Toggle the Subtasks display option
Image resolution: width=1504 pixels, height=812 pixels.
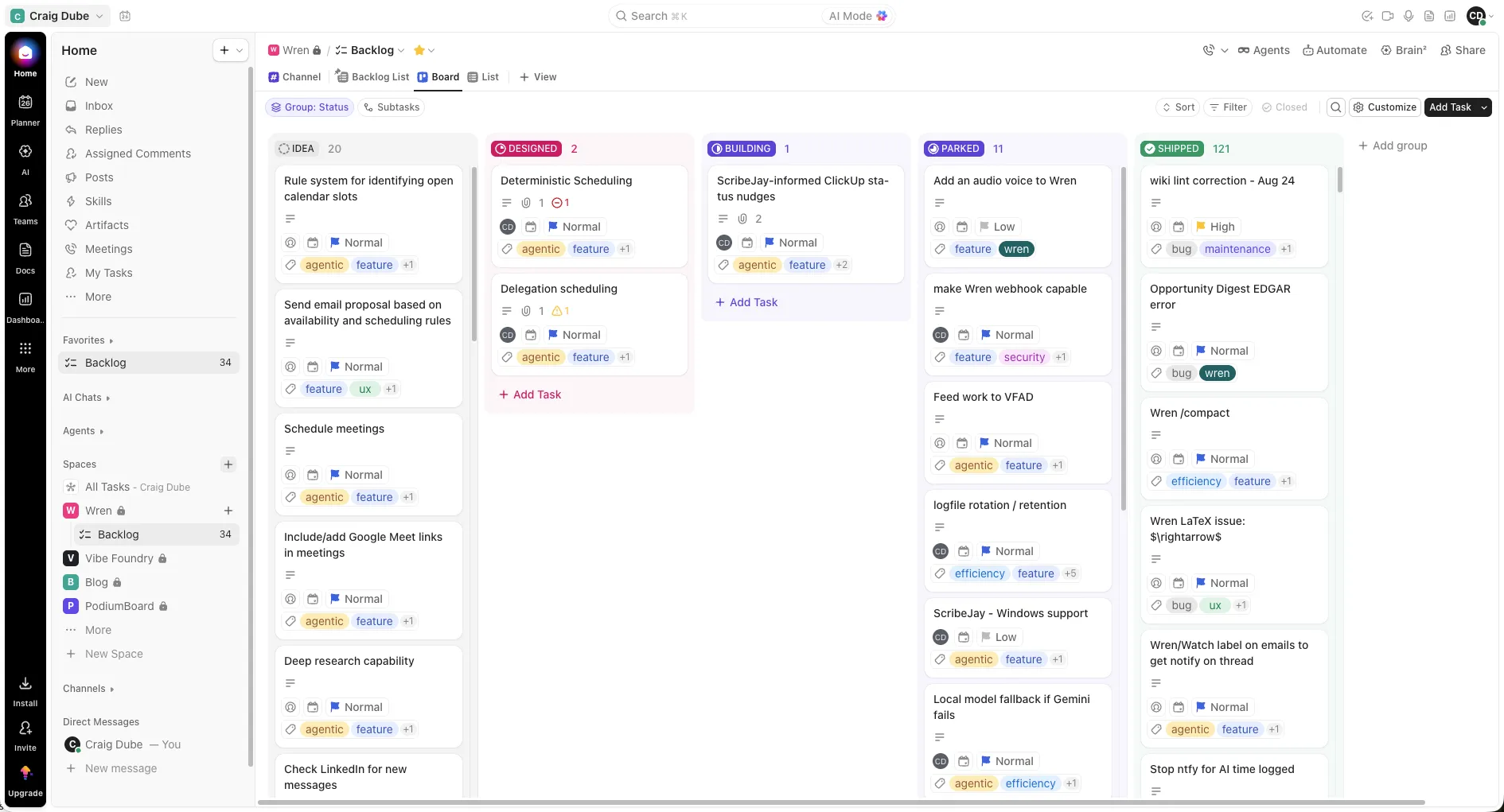(x=391, y=107)
